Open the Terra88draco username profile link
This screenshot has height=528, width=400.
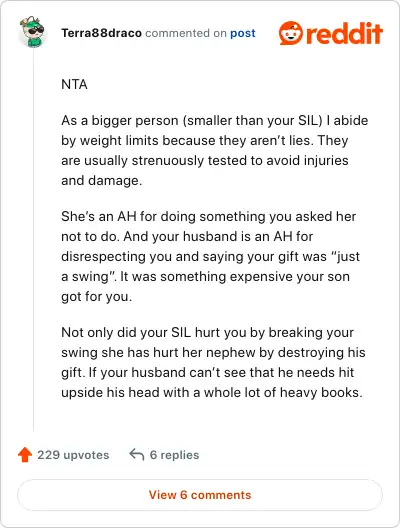pos(101,33)
